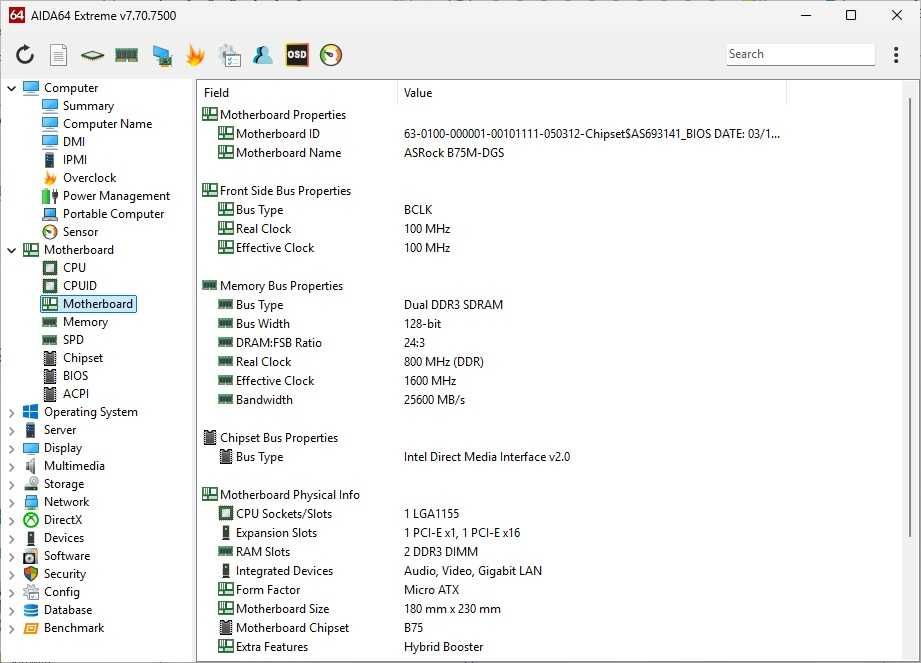Image resolution: width=921 pixels, height=663 pixels.
Task: Click the Config tree item
Action: [x=62, y=592]
